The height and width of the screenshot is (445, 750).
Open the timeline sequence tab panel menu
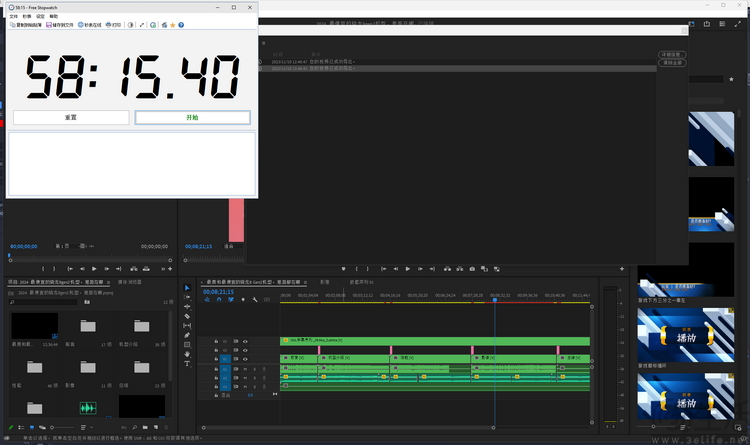(305, 282)
